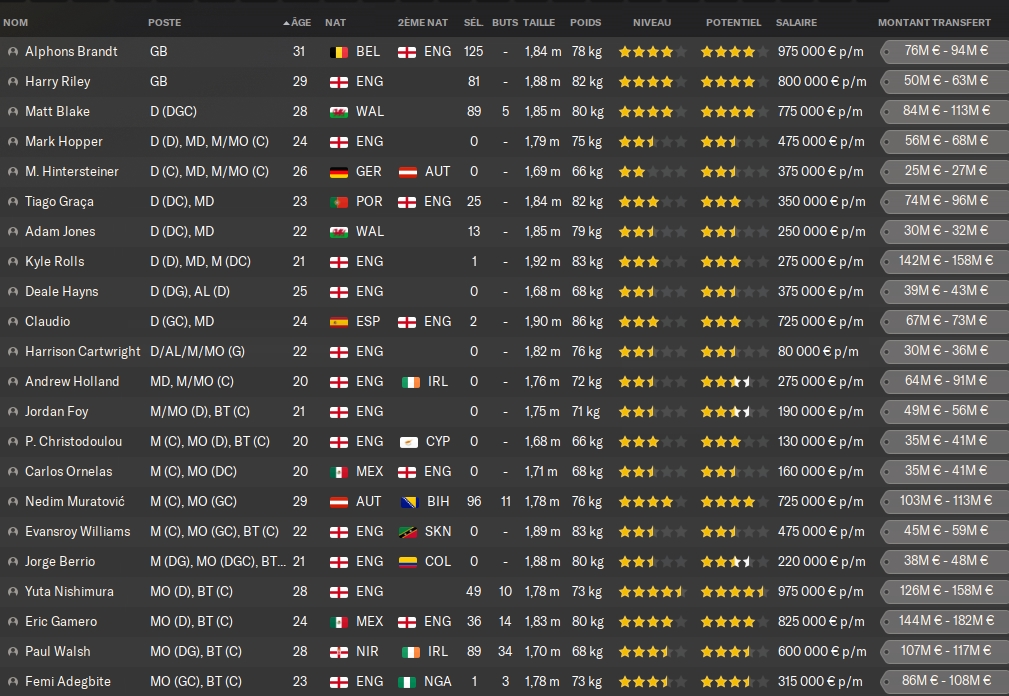Click transfer value 126M € - 158M €
1009x696 pixels.
[945, 591]
